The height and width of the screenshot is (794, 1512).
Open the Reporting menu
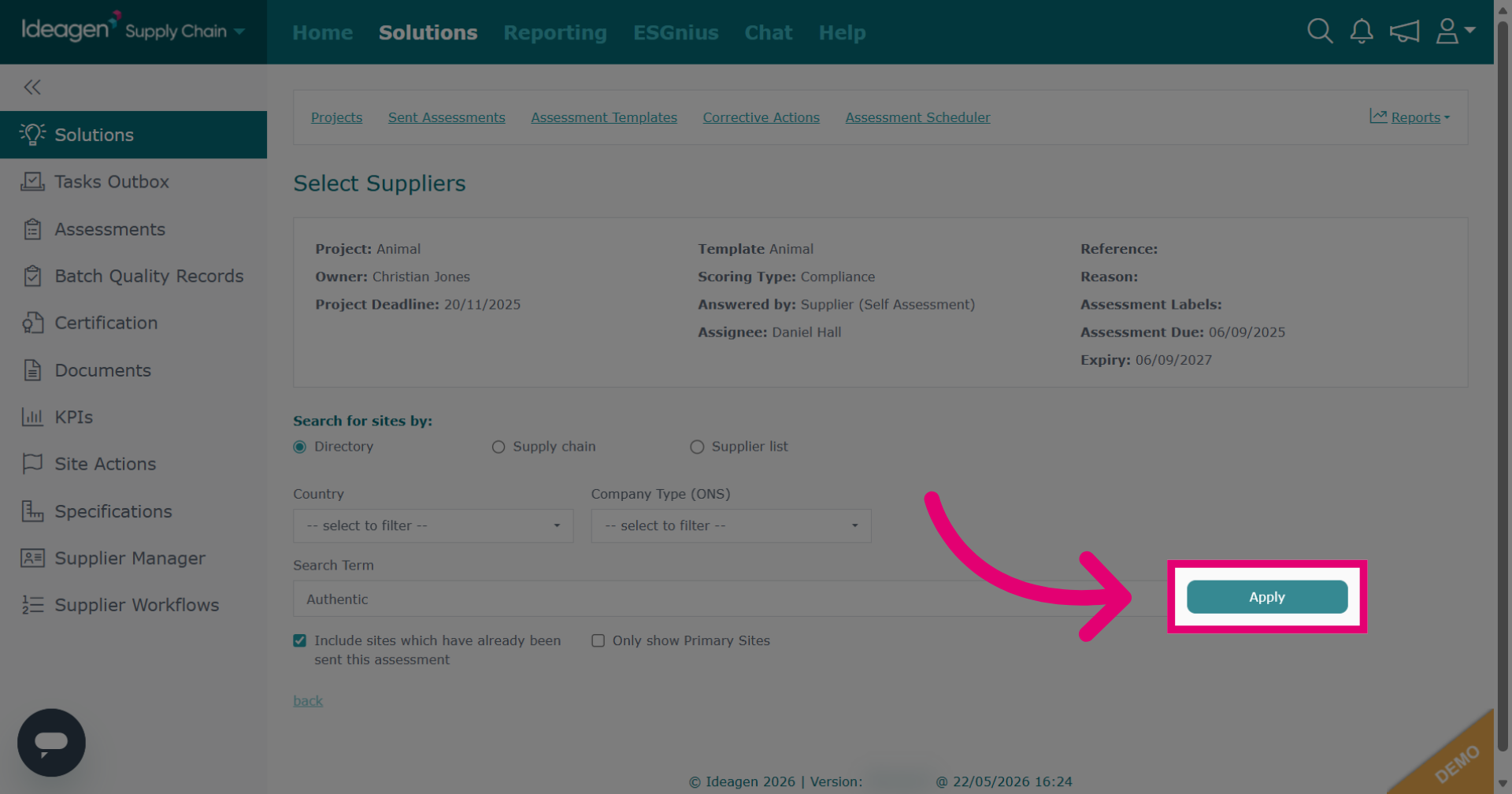click(x=555, y=32)
